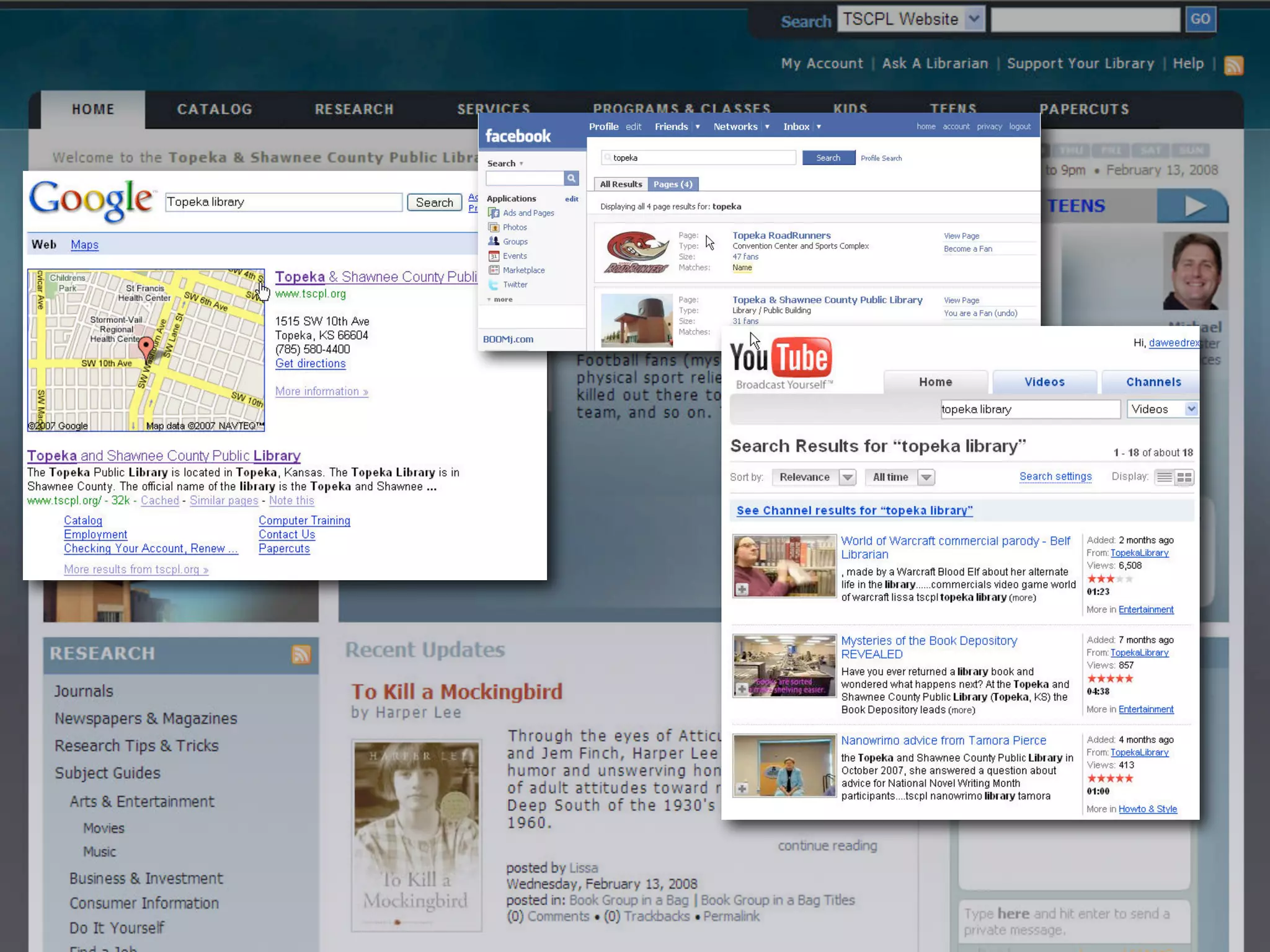Screen dimensions: 1270x952
Task: Switch YouTube display to list view
Action: pyautogui.click(x=1164, y=477)
